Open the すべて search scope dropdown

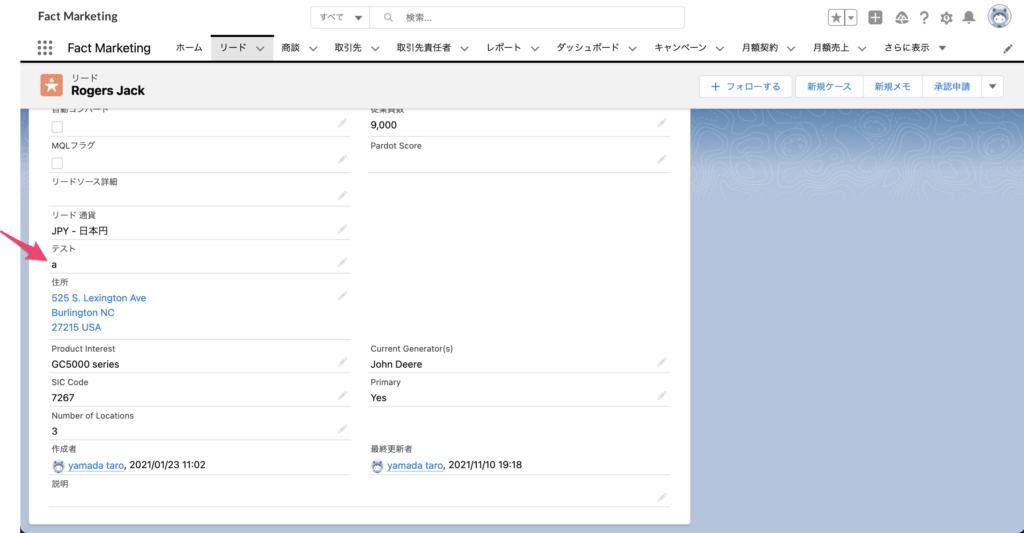coord(340,18)
